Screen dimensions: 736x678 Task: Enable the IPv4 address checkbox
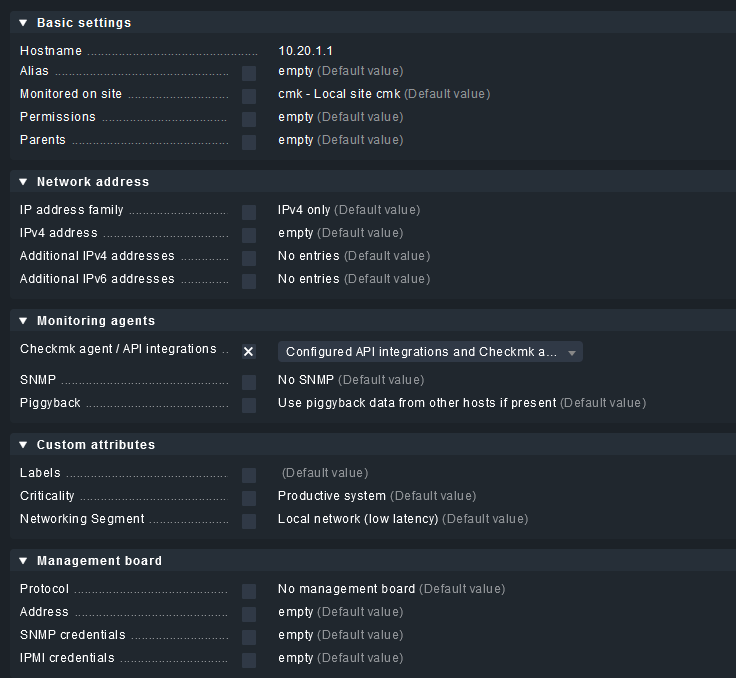point(249,235)
